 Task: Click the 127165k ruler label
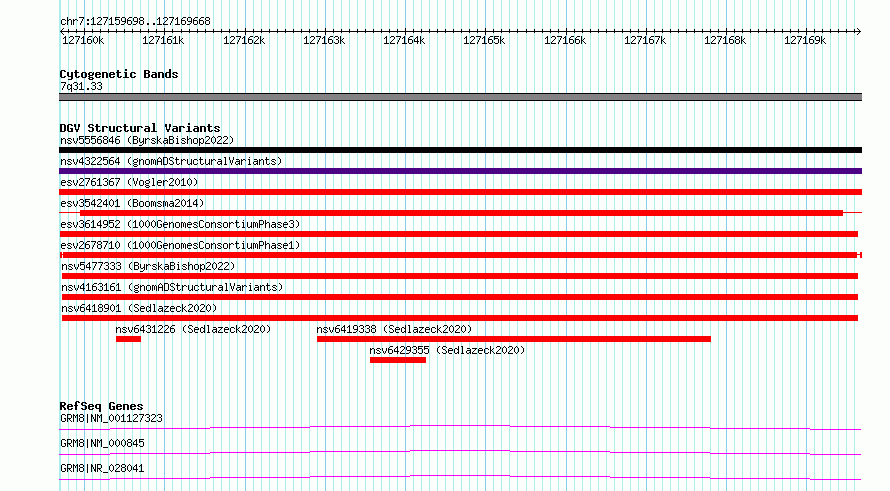coord(484,40)
